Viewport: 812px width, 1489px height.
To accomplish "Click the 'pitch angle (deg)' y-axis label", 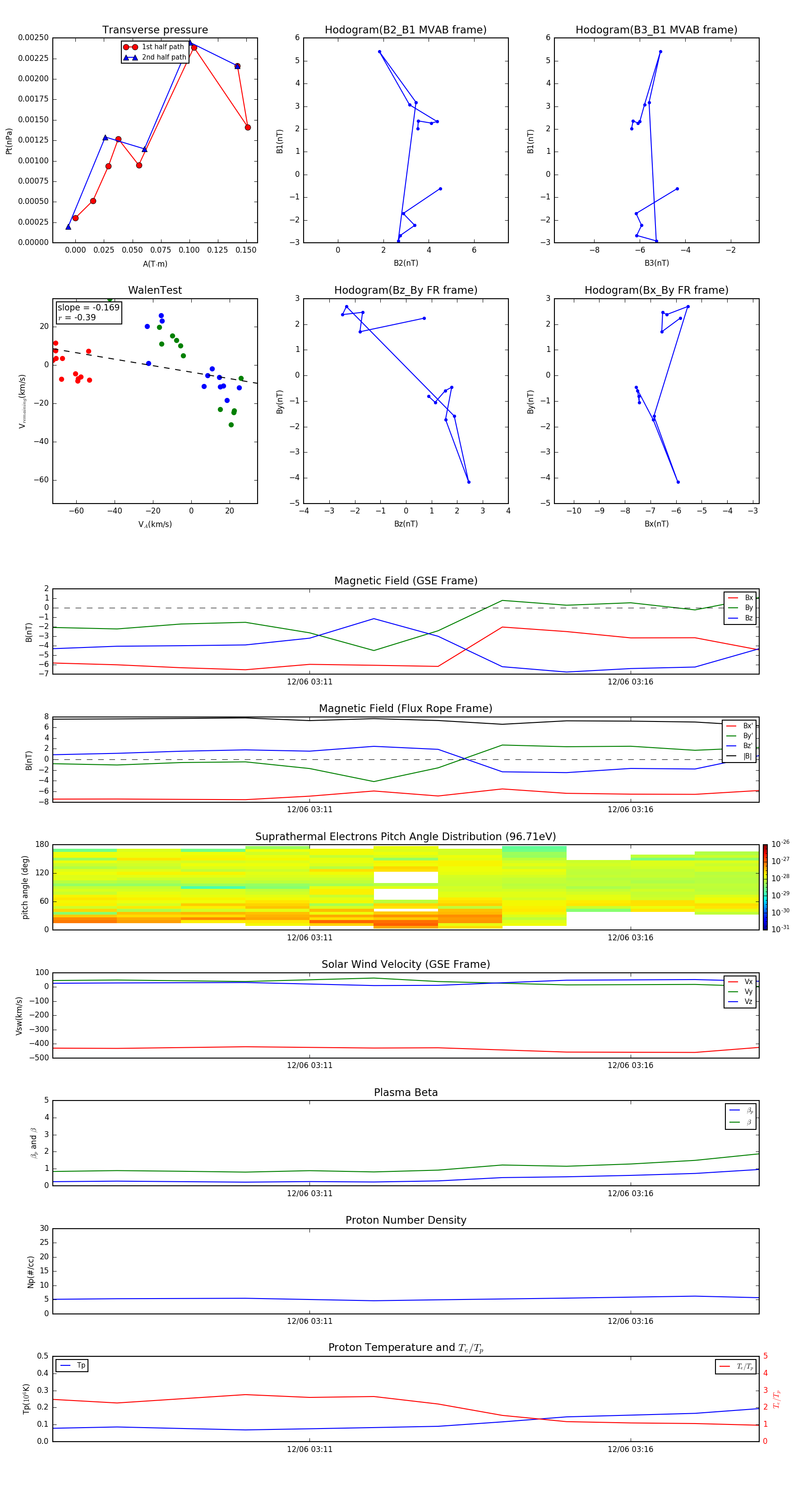I will 25,887.
